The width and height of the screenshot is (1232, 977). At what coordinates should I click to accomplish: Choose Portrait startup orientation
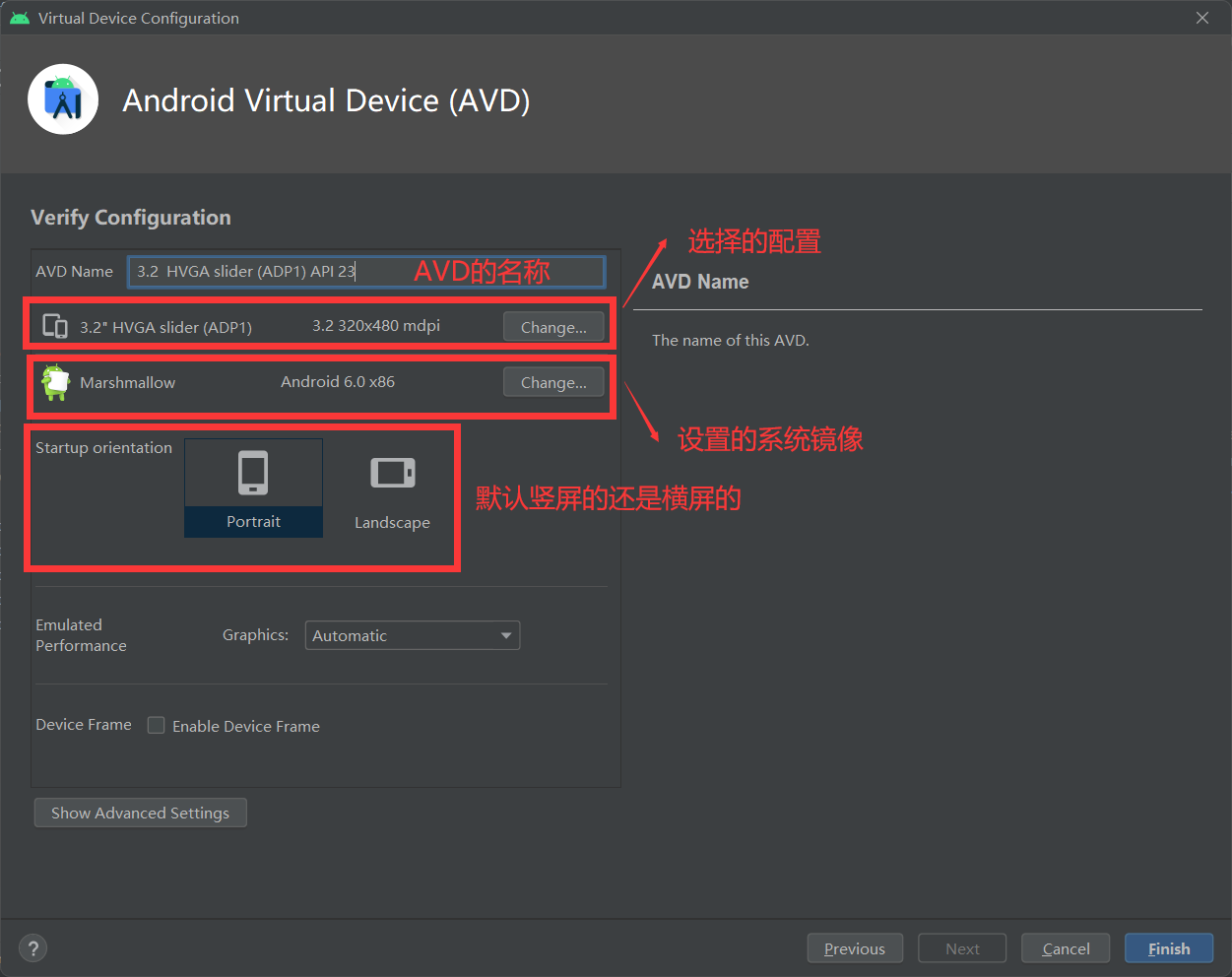pyautogui.click(x=253, y=488)
